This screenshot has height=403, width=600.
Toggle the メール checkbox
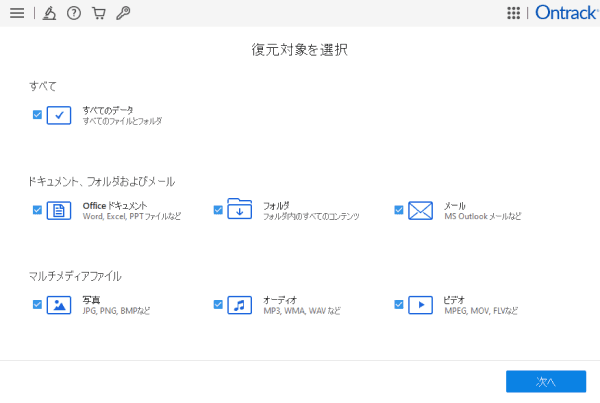coord(399,210)
